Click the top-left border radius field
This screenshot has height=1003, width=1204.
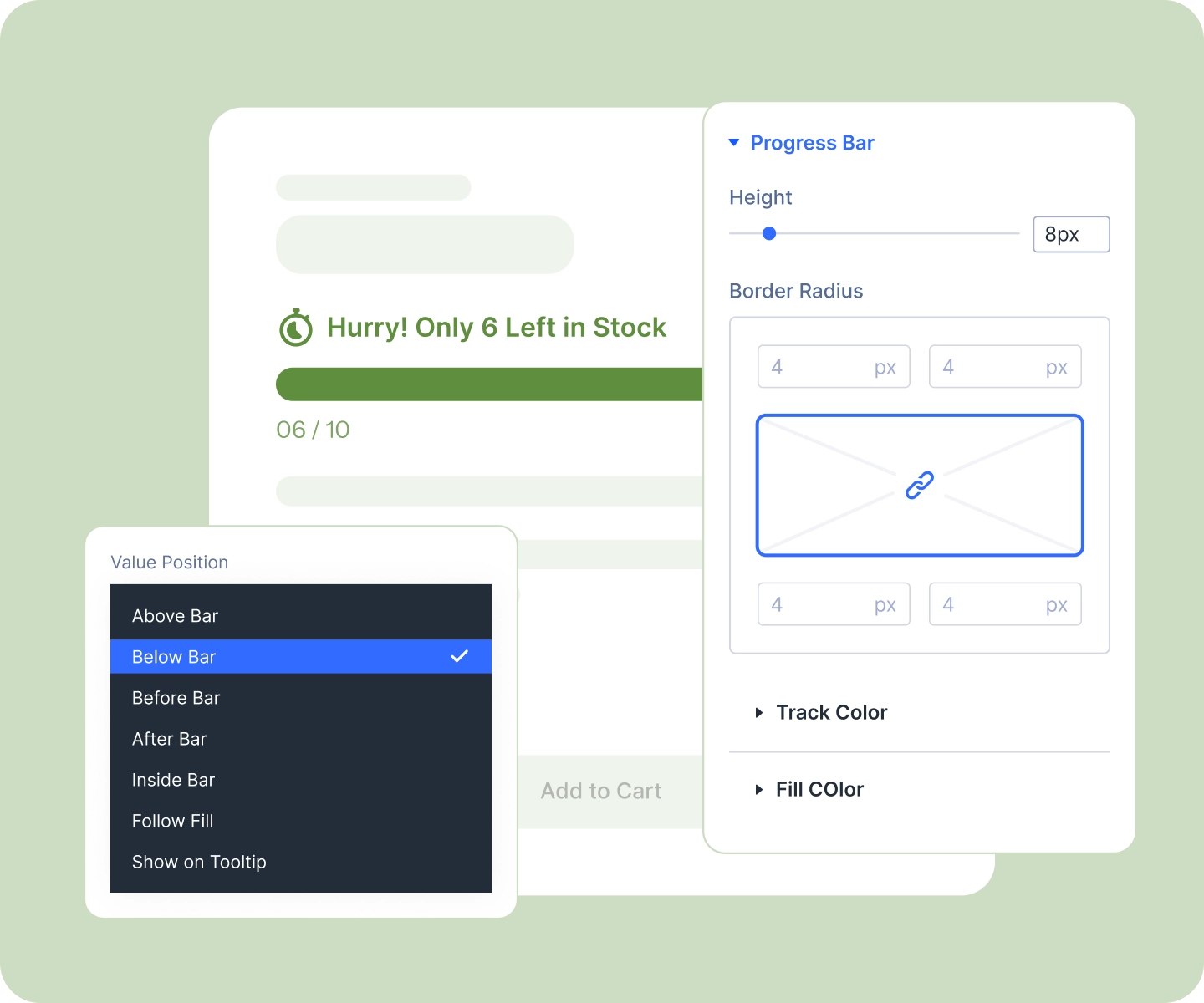(834, 367)
